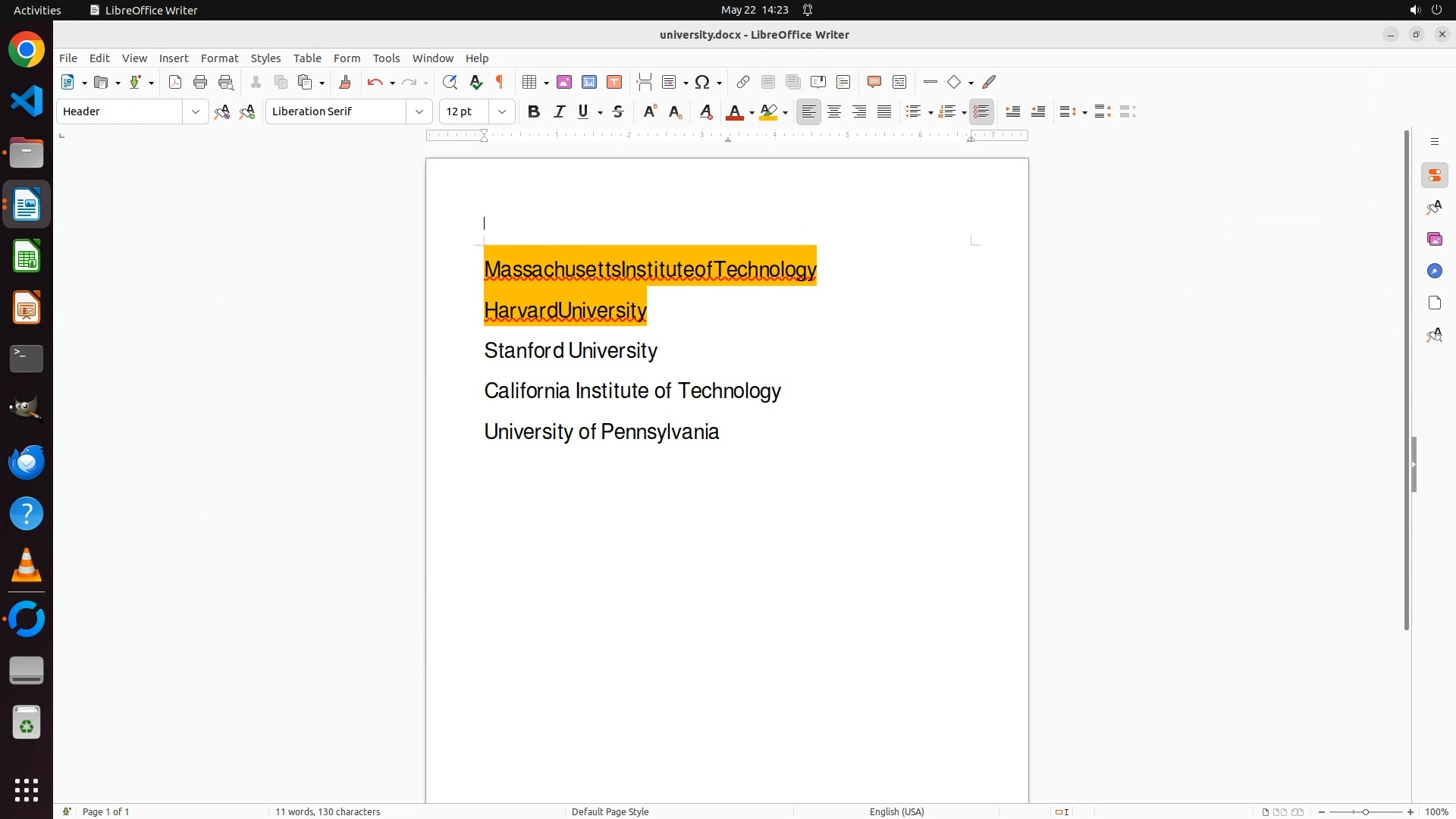The height and width of the screenshot is (819, 1456).
Task: Click the Clone Formatting paintbrush icon
Action: click(x=345, y=83)
